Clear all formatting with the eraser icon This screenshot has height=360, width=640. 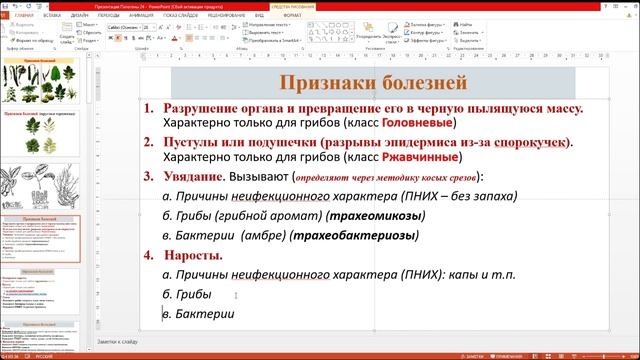tap(178, 27)
